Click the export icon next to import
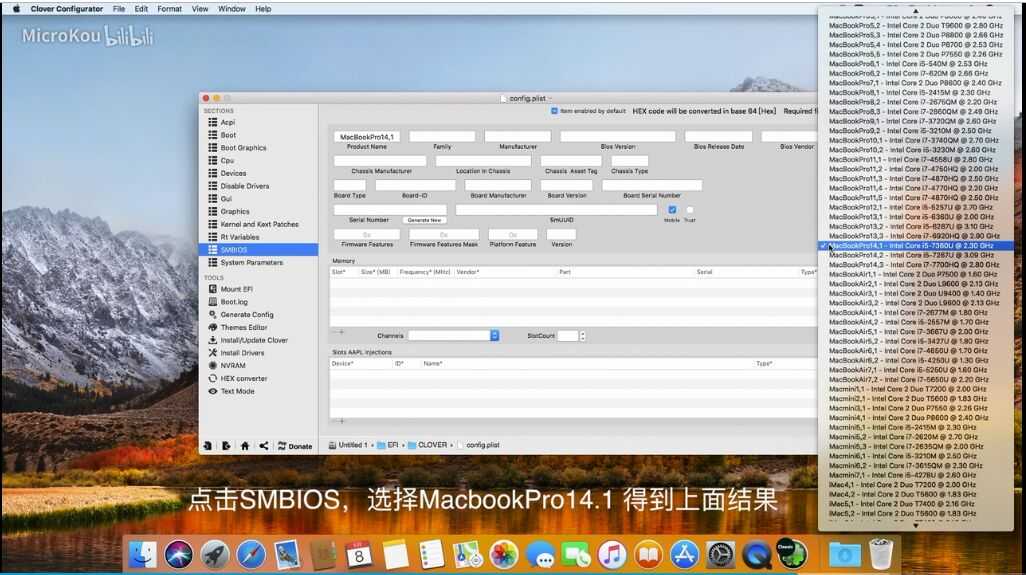Image resolution: width=1026 pixels, height=575 pixels. pos(226,446)
